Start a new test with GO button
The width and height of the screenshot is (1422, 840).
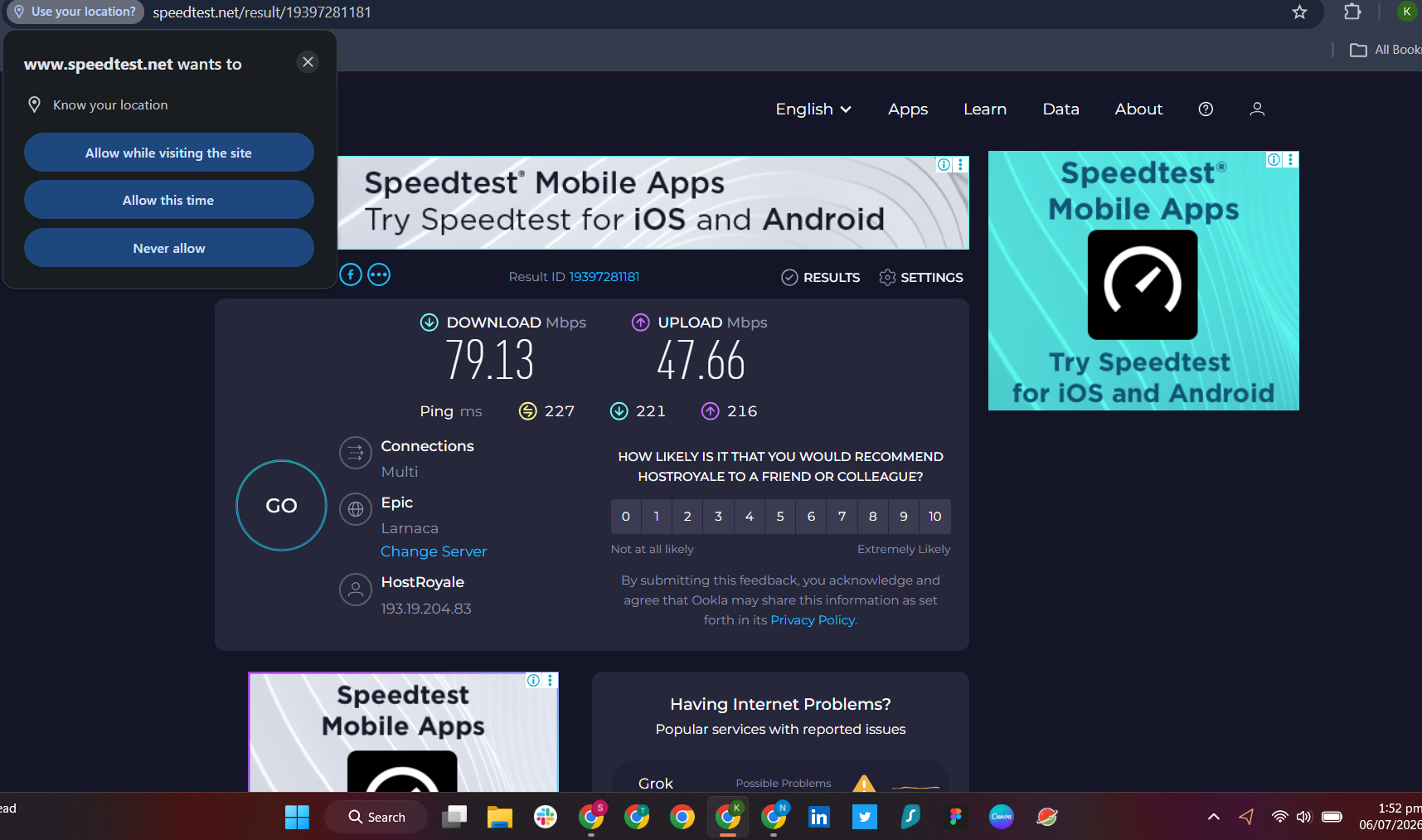pyautogui.click(x=281, y=505)
